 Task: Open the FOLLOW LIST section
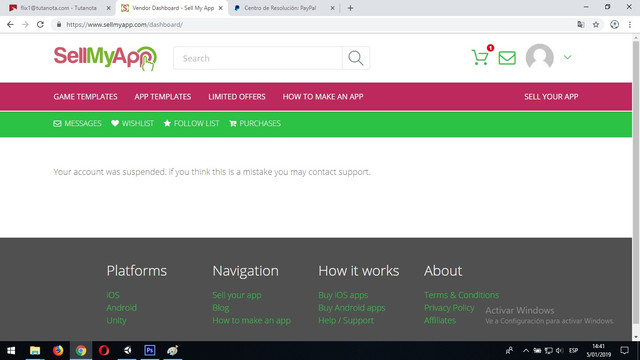click(x=191, y=123)
